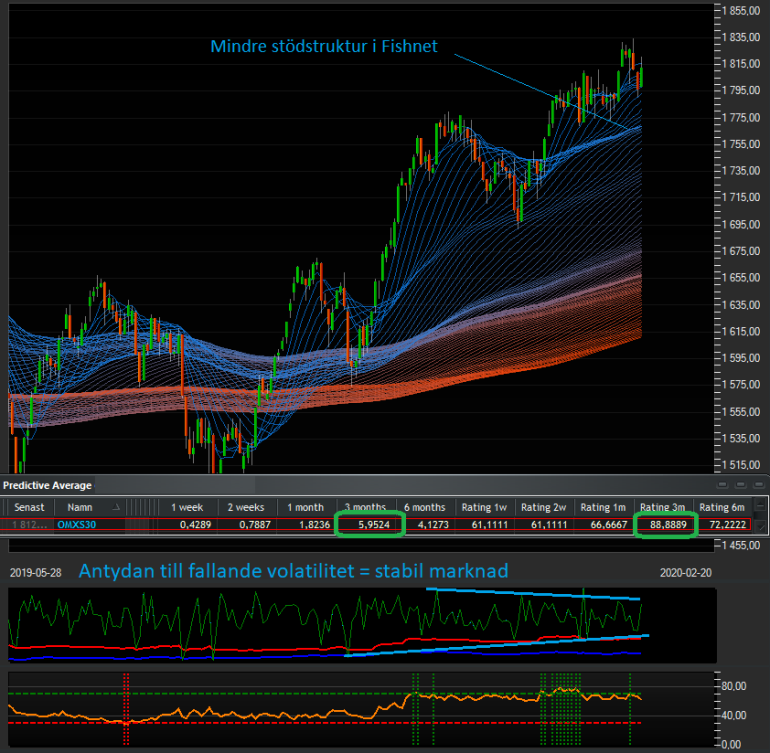The height and width of the screenshot is (753, 770).
Task: Select the 4,1273 six-months value
Action: [433, 525]
